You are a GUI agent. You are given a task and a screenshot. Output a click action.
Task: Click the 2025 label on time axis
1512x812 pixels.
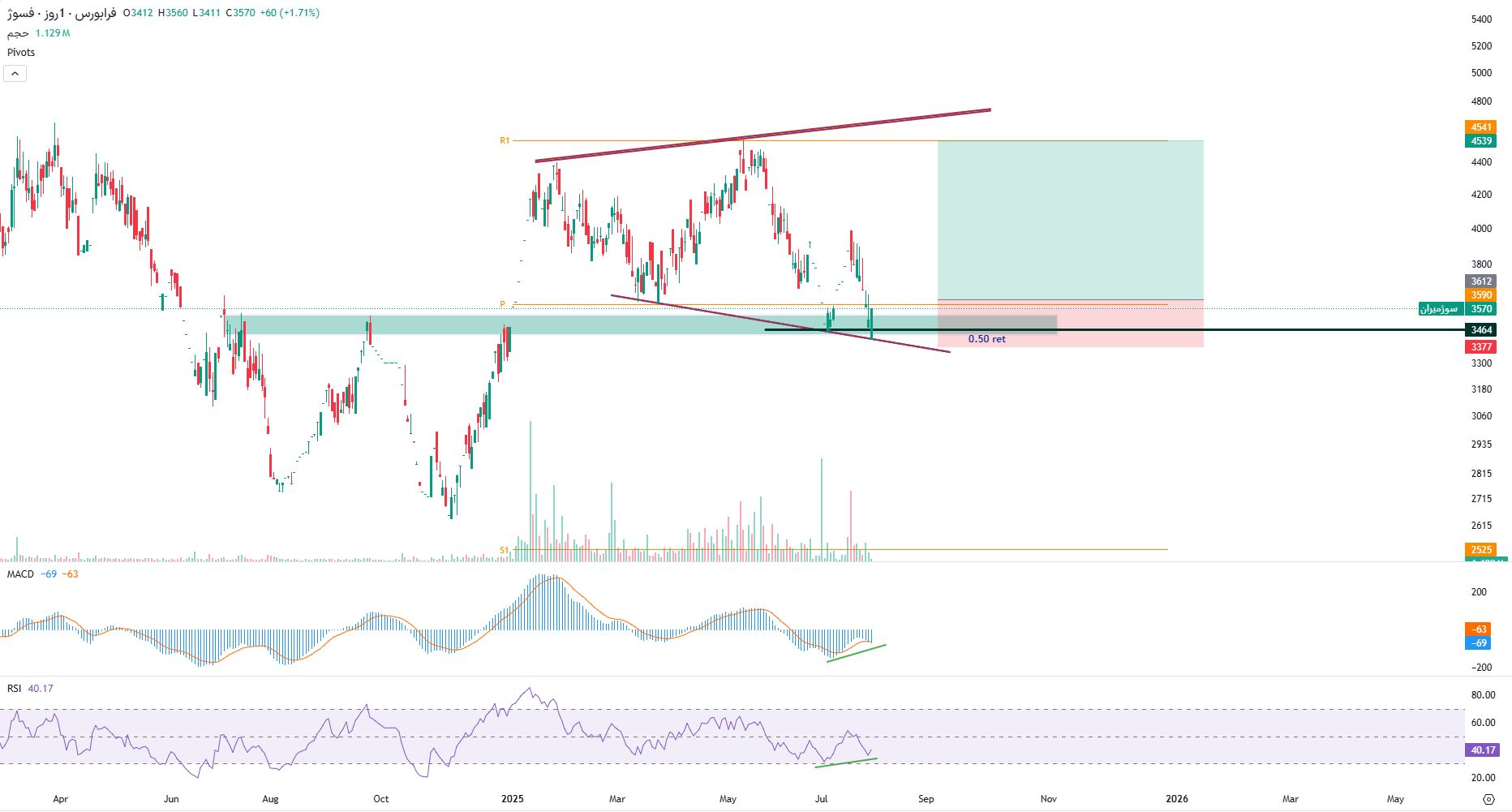click(x=513, y=799)
